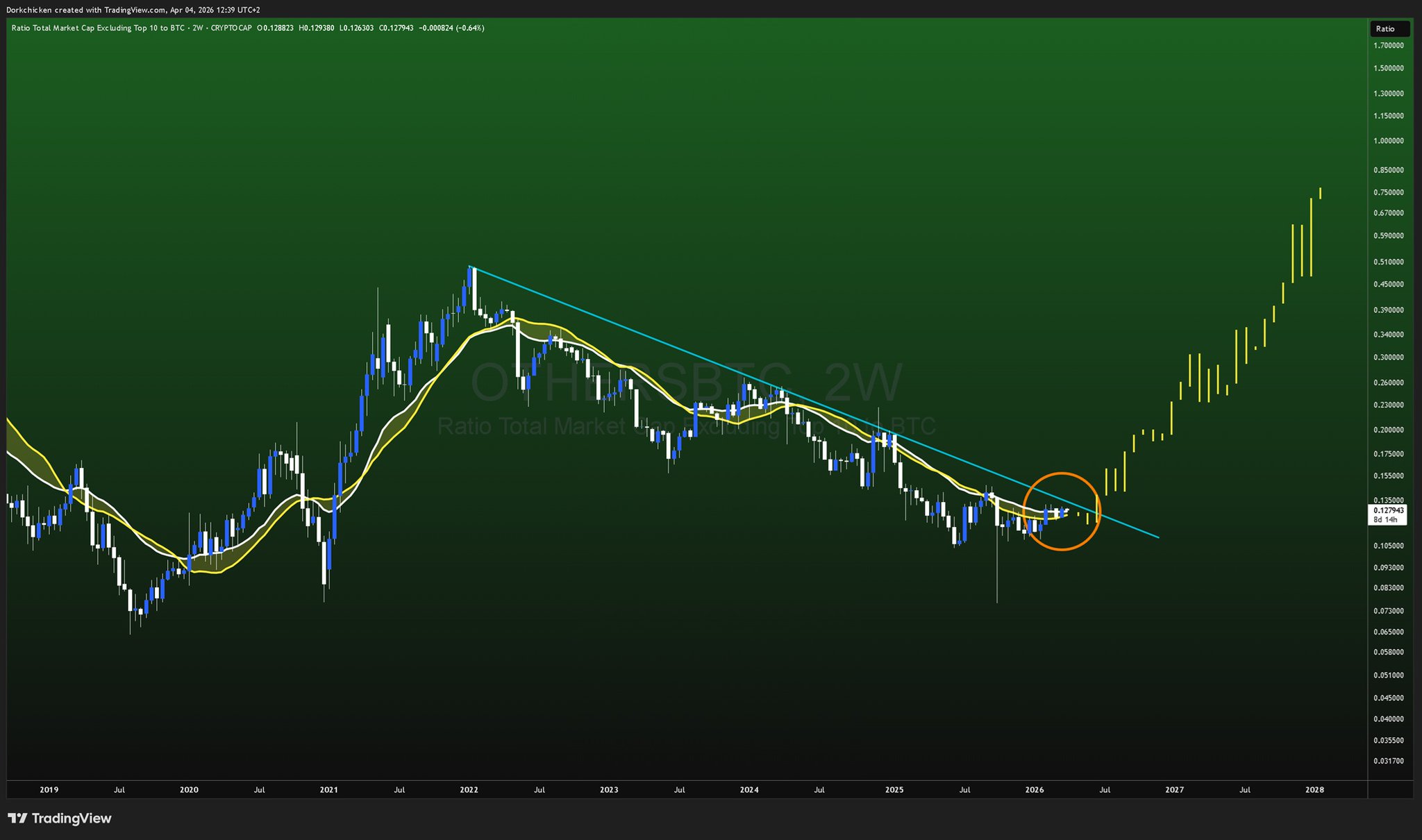Click the CRYPTOCAP exchange text in legend
Viewport: 1422px width, 840px height.
pyautogui.click(x=231, y=28)
